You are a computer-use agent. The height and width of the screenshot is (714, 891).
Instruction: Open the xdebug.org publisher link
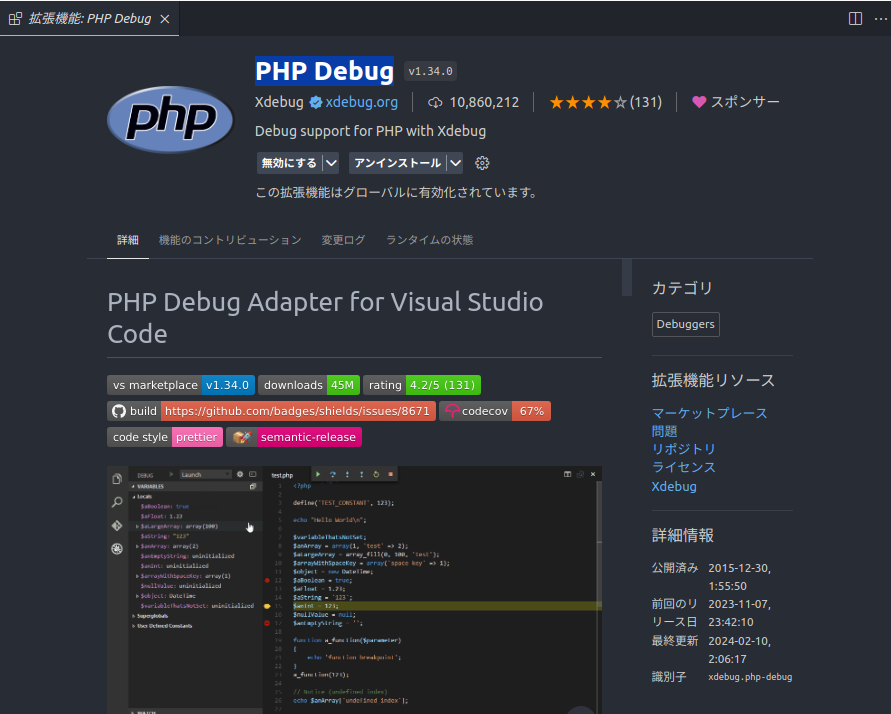point(361,102)
